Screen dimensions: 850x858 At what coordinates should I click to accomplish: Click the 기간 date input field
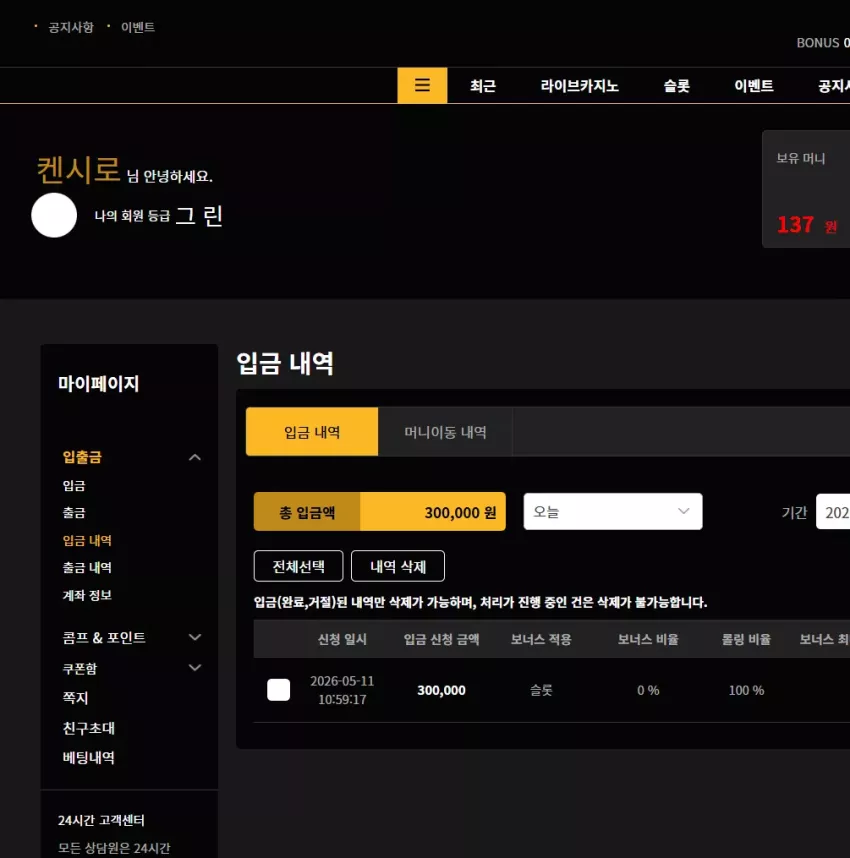(x=832, y=512)
